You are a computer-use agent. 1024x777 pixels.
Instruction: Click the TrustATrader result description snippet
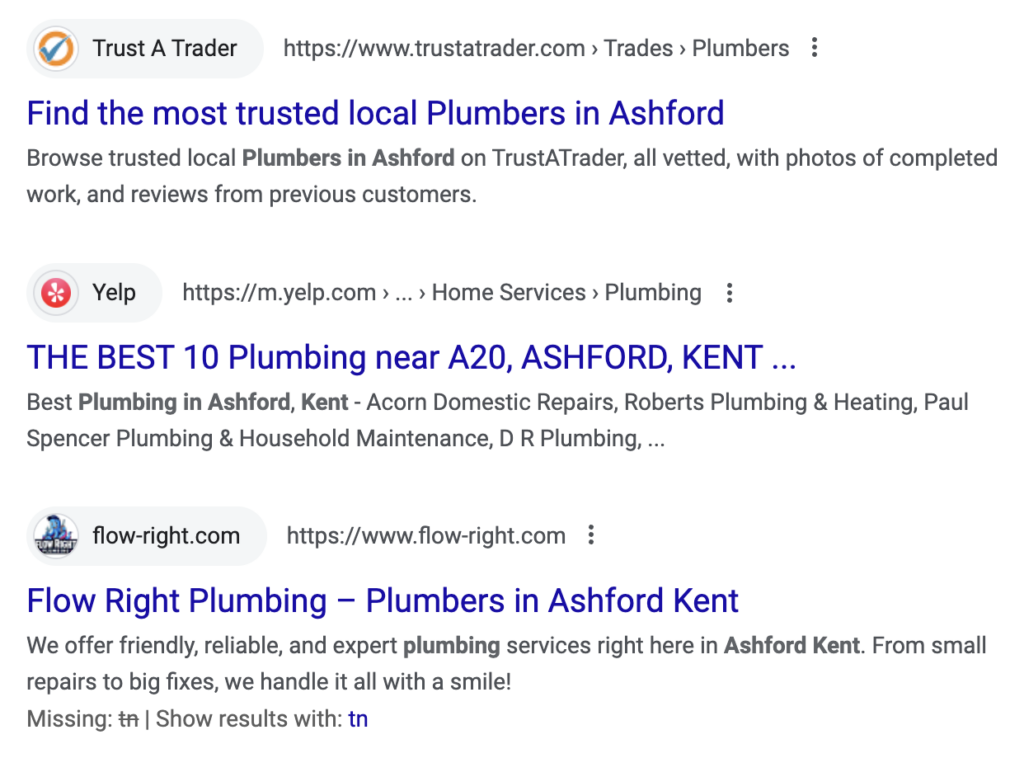pos(511,176)
